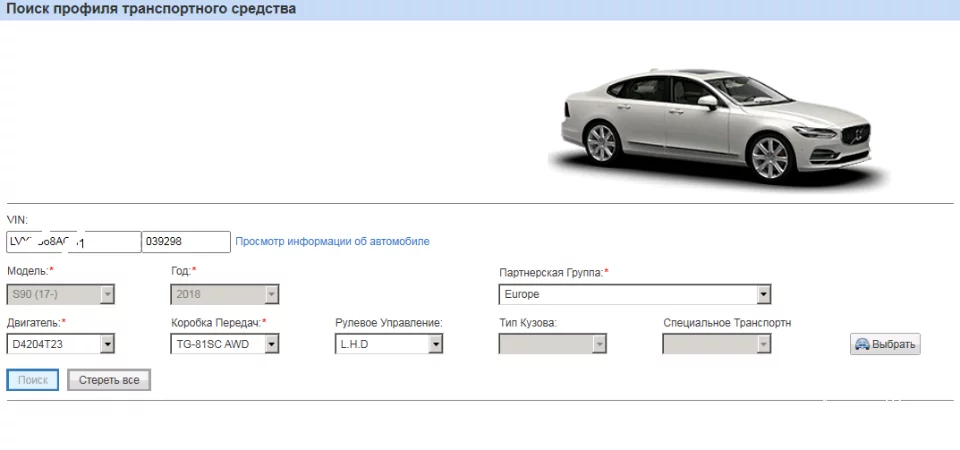This screenshot has width=960, height=450.
Task: Click the Коробка Передач: label
Action: (219, 323)
